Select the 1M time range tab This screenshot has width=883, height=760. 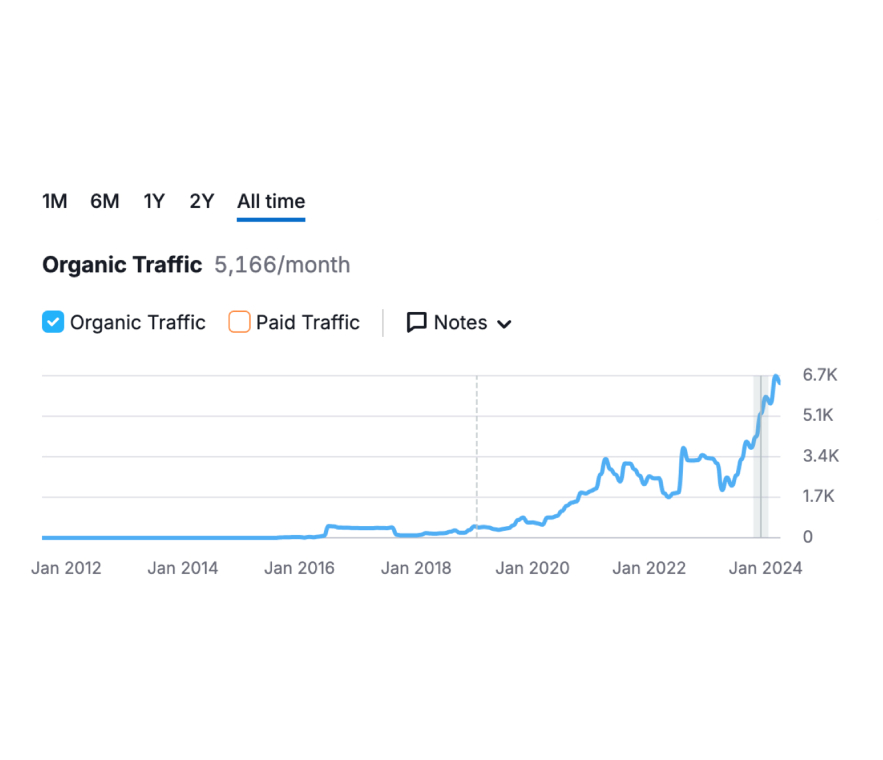54,201
